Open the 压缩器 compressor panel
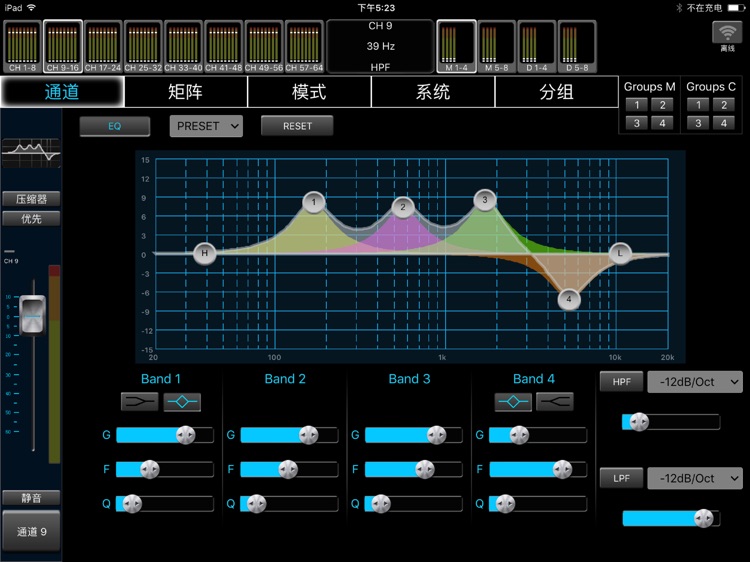Screen dimensions: 750x562 coord(31,198)
